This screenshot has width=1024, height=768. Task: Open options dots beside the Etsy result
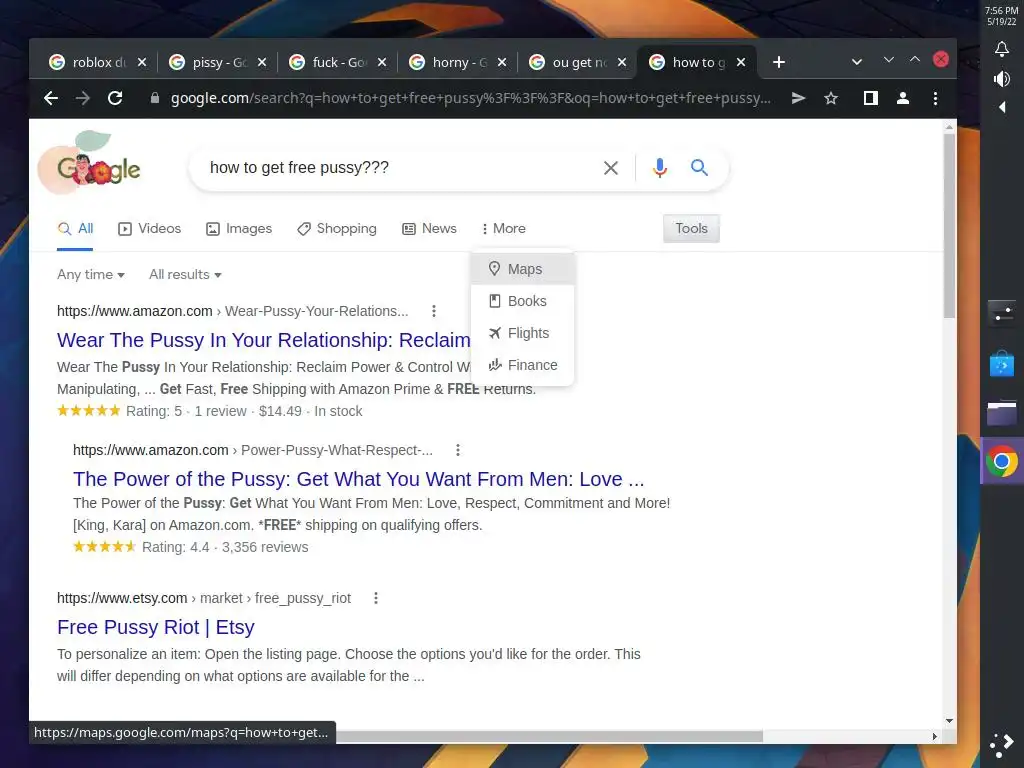(376, 598)
